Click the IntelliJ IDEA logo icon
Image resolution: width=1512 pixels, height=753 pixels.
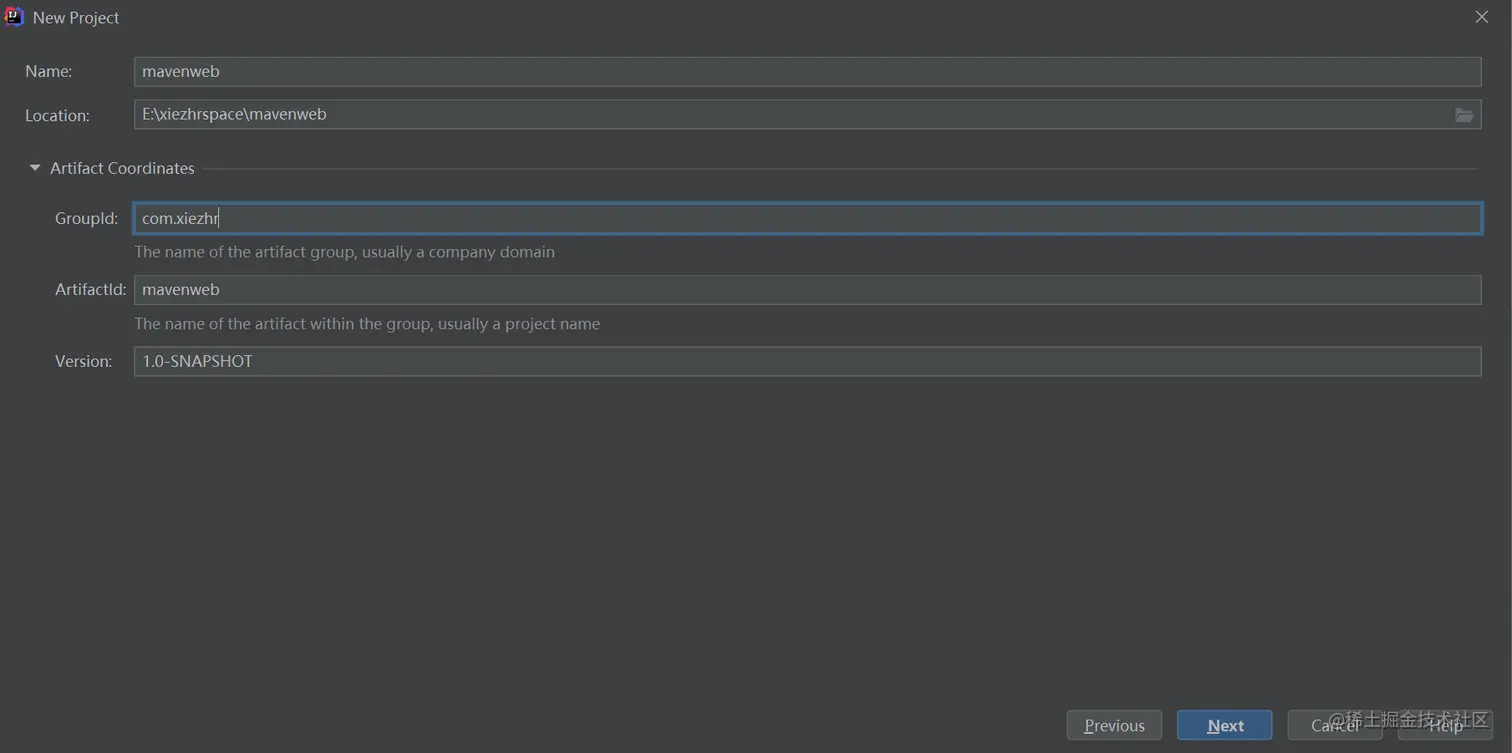(14, 17)
